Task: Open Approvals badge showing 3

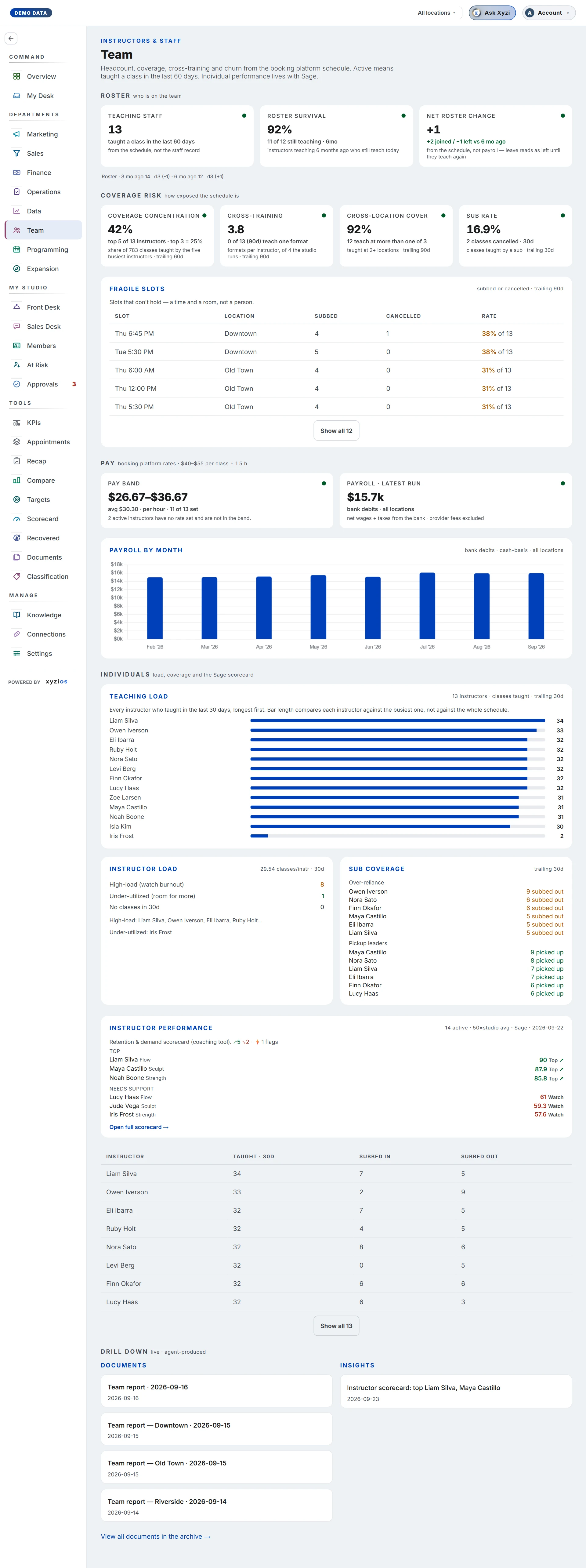Action: coord(74,384)
